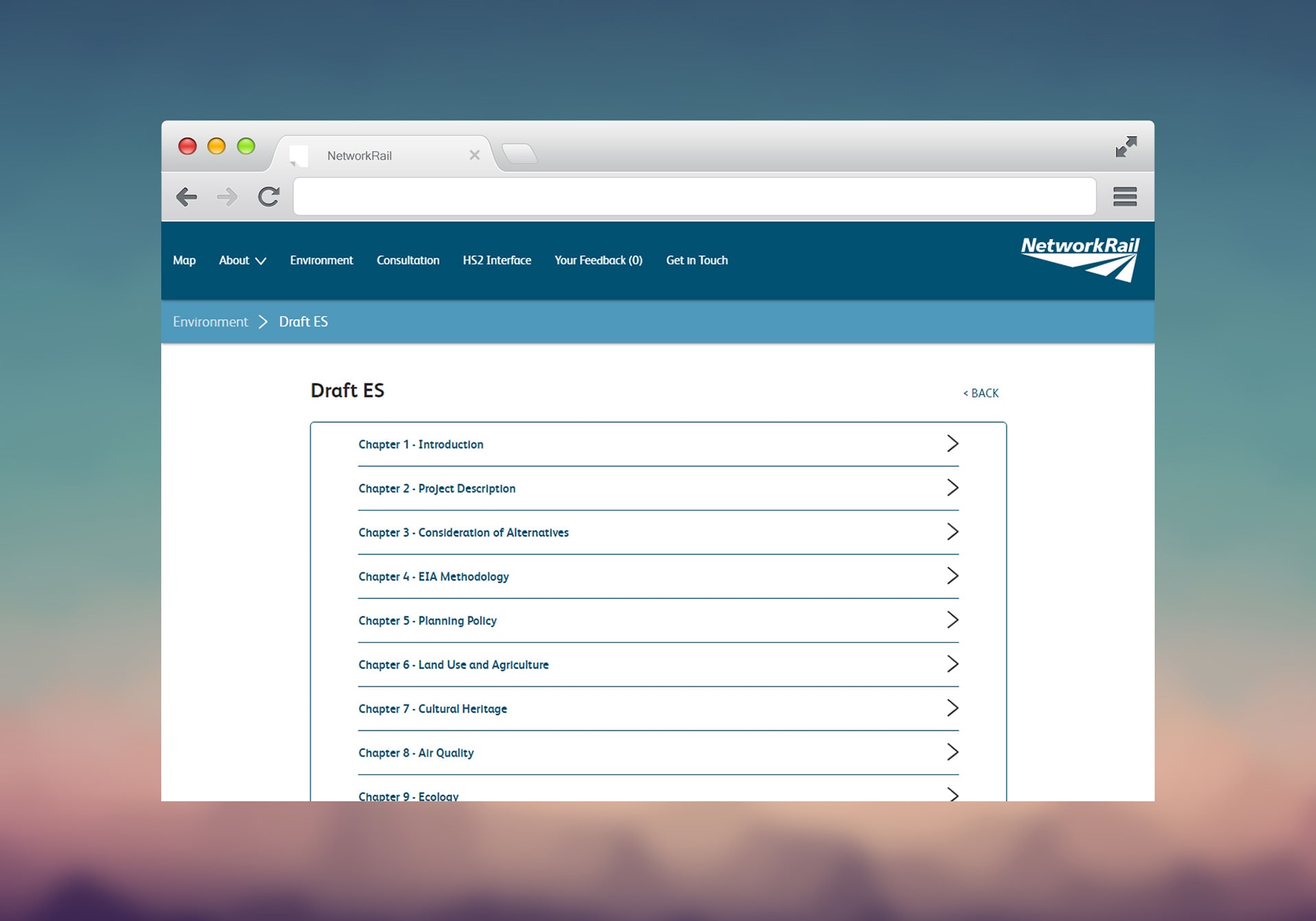The image size is (1316, 921).
Task: Expand the About dropdown menu
Action: point(242,260)
